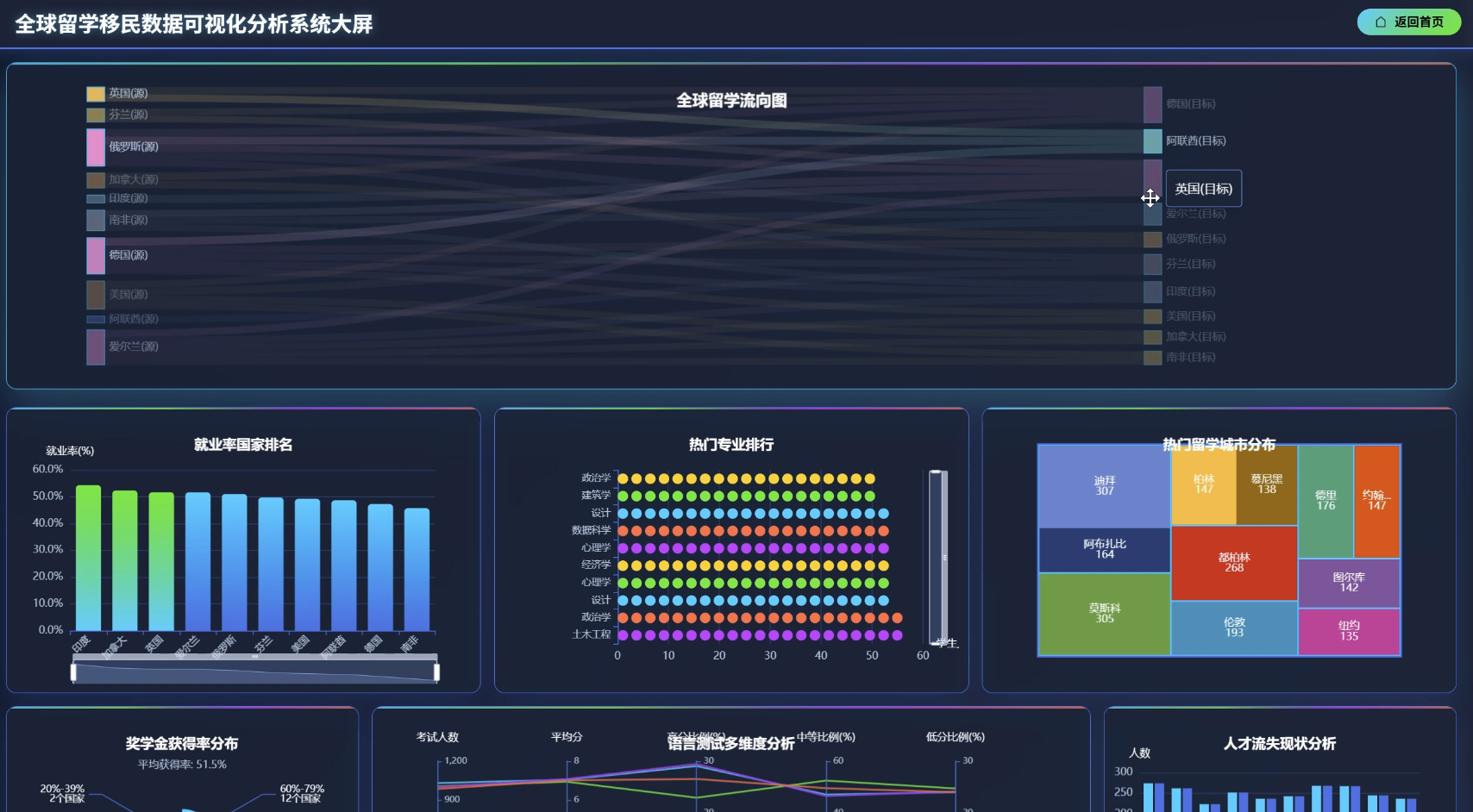This screenshot has width=1473, height=812.
Task: Select the 都柏林 268 city block
Action: pos(1233,563)
